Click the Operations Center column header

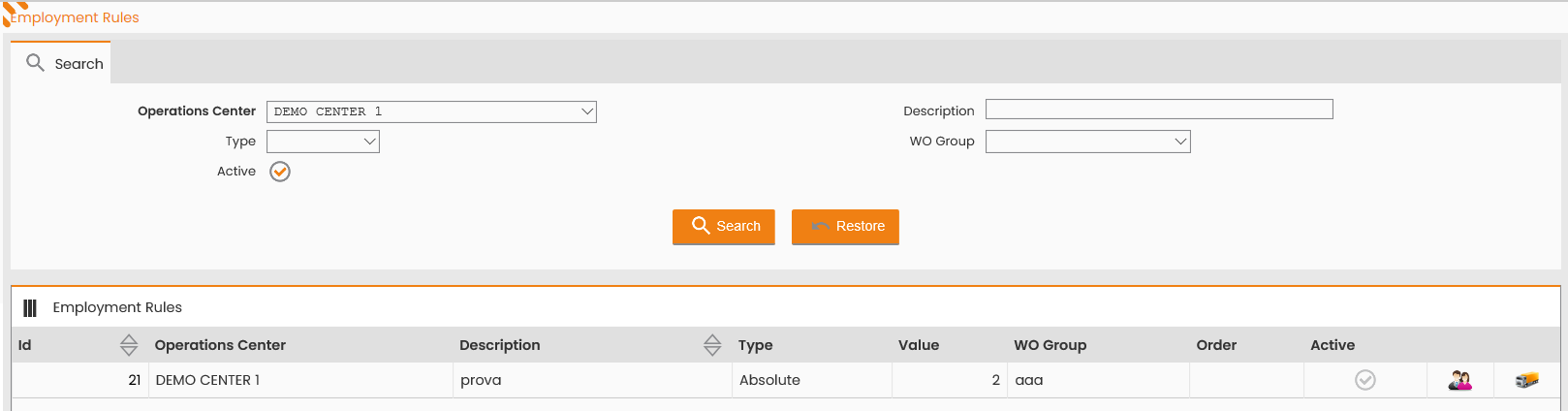tap(220, 345)
